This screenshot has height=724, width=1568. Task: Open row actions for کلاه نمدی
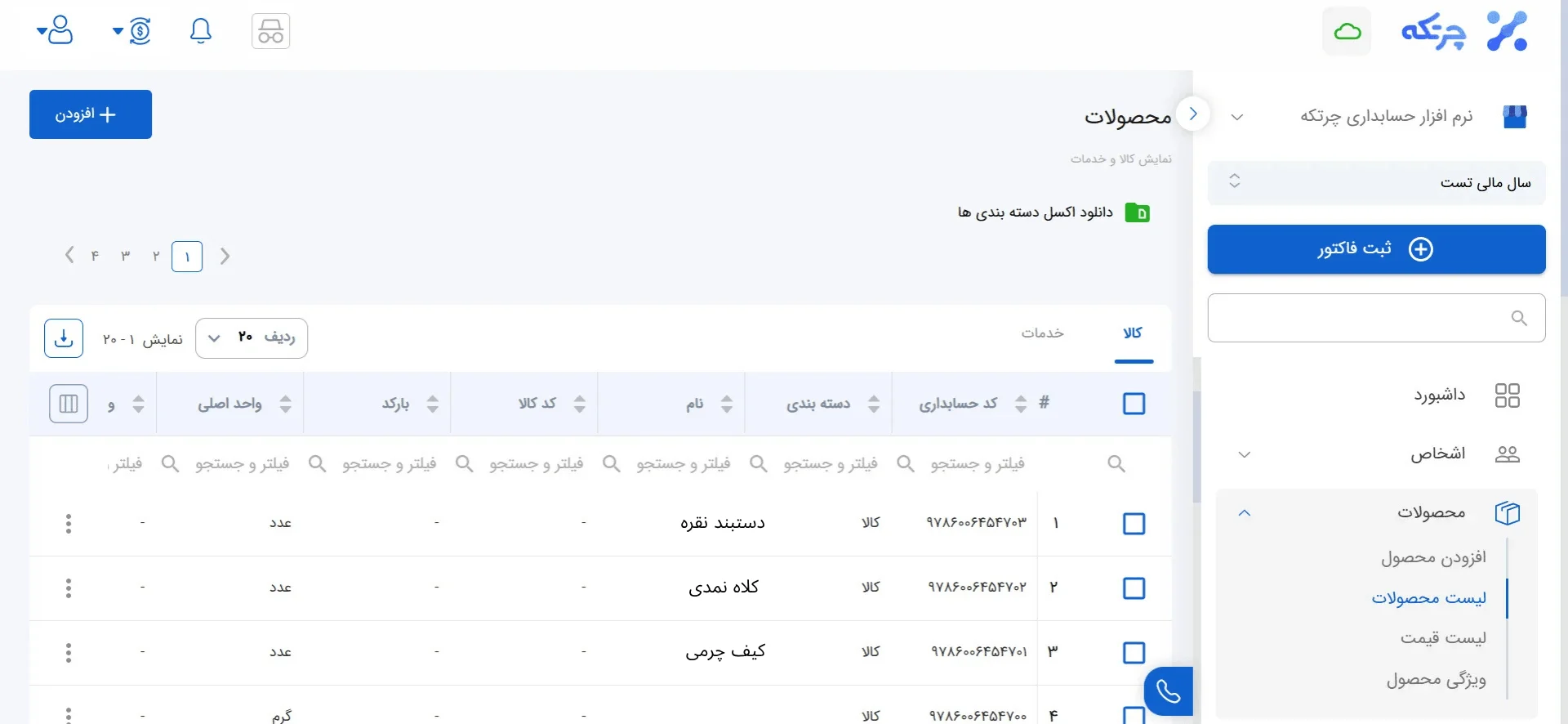(69, 588)
